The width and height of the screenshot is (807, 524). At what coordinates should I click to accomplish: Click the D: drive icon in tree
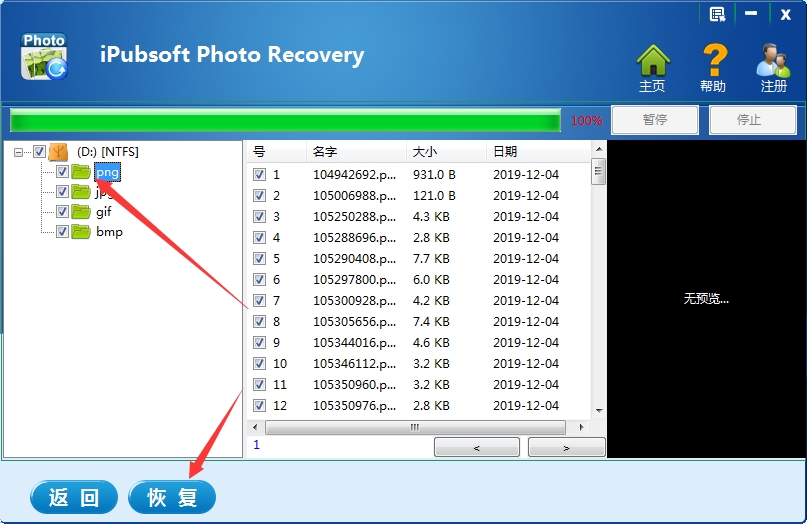tap(58, 152)
